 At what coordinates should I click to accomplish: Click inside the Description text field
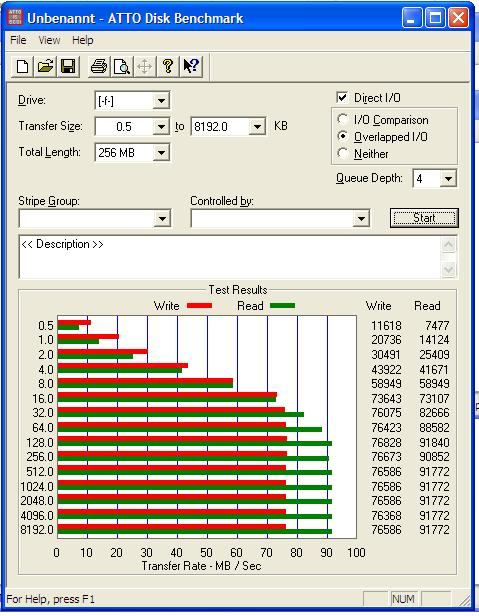pos(230,257)
